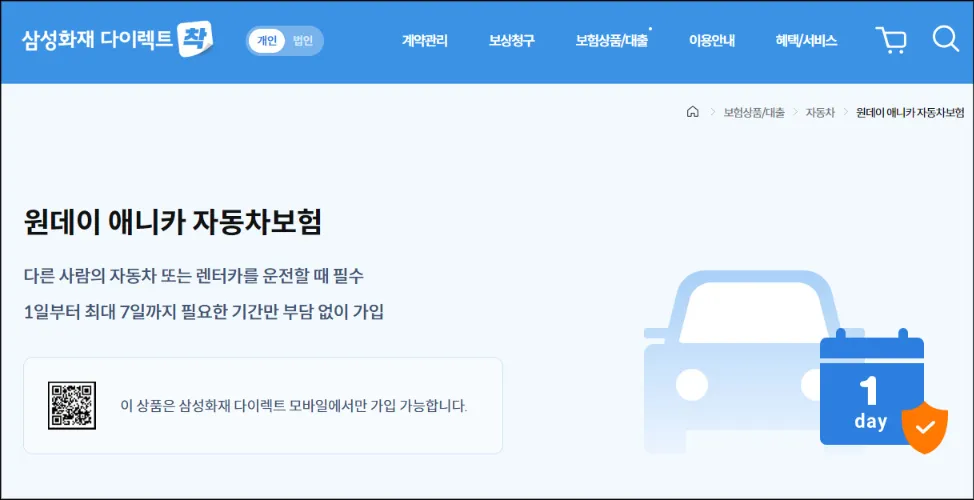The width and height of the screenshot is (974, 500).
Task: Click text 다른 사람의 자동차 또는 렌터카를 운전할 때 필수
Action: coord(194,276)
